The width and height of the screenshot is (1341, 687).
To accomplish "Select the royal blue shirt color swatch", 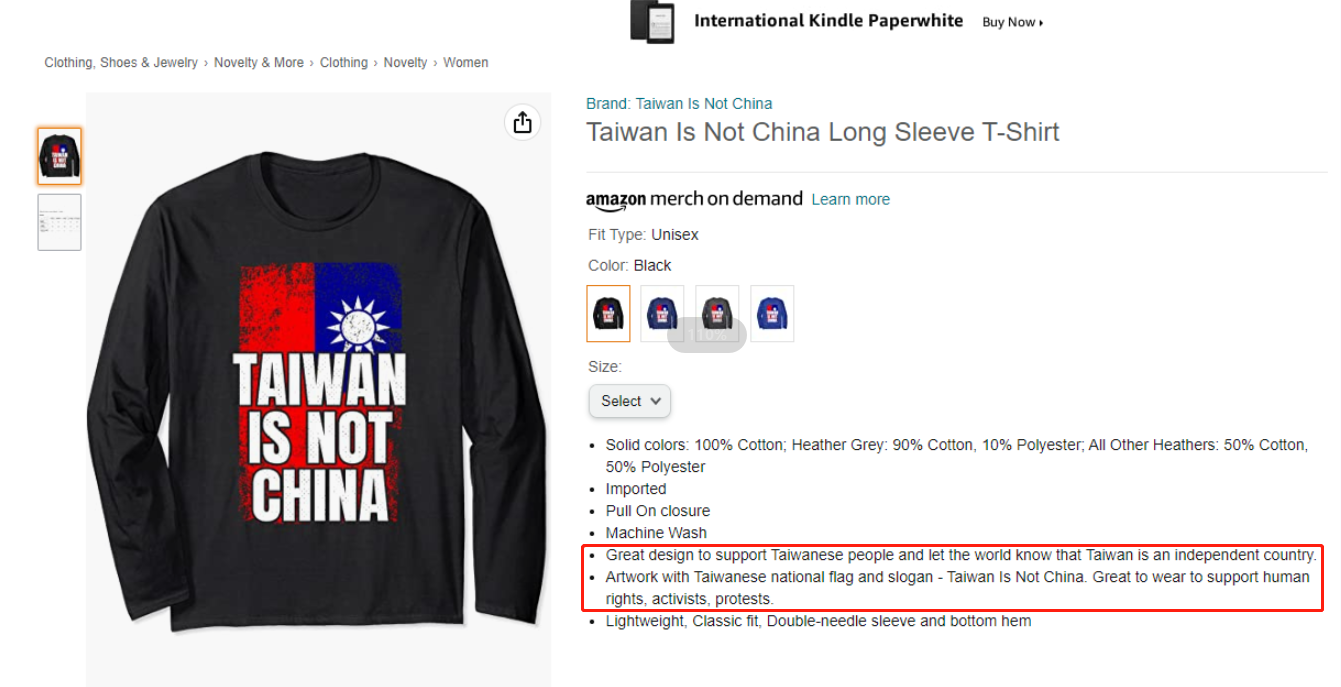I will point(772,314).
